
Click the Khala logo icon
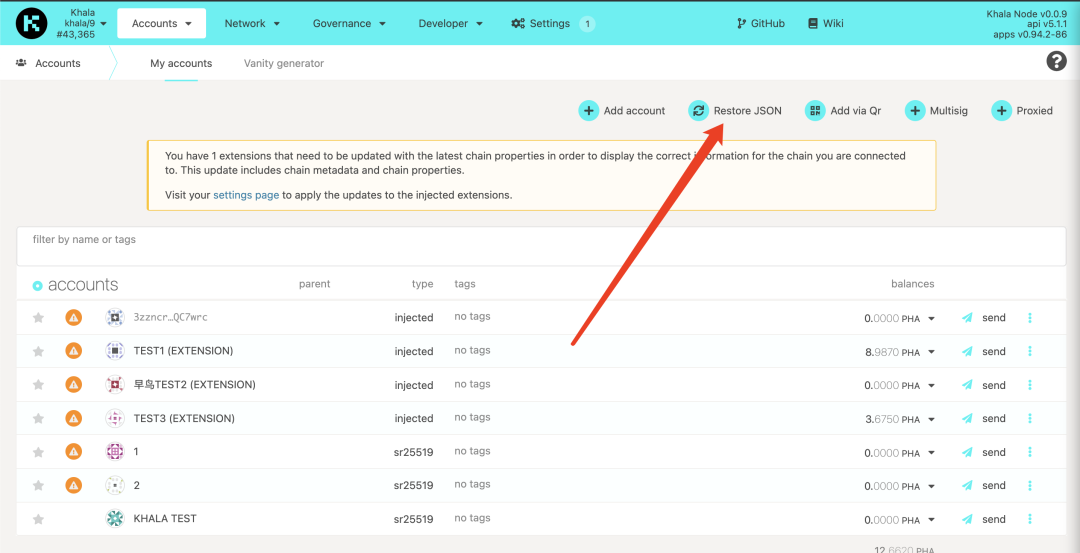click(31, 23)
